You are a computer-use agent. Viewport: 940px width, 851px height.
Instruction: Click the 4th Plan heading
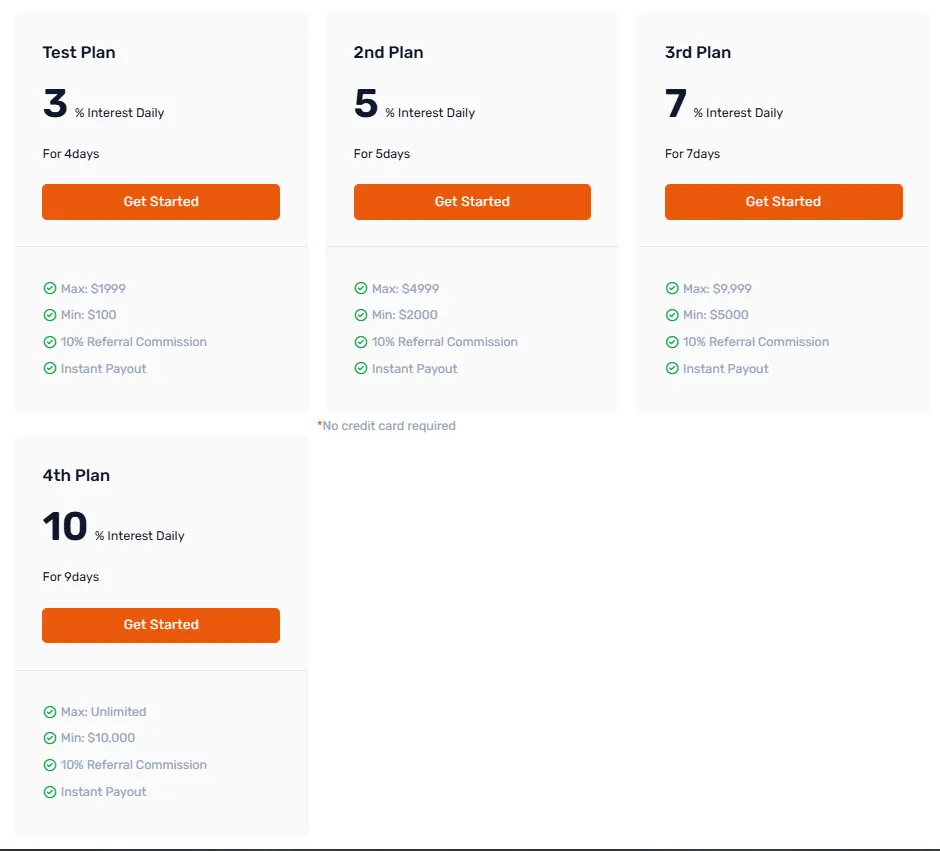(76, 476)
